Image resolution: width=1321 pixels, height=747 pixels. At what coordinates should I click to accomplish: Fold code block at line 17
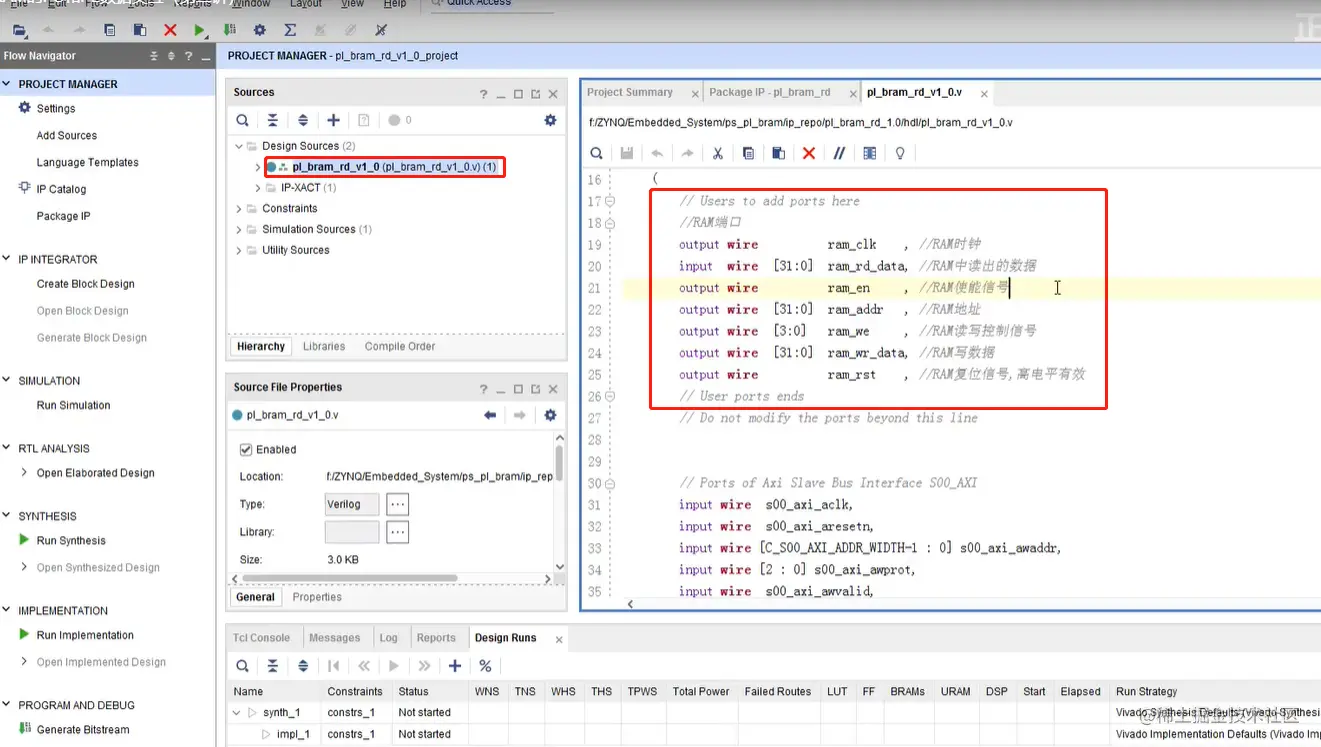(610, 201)
